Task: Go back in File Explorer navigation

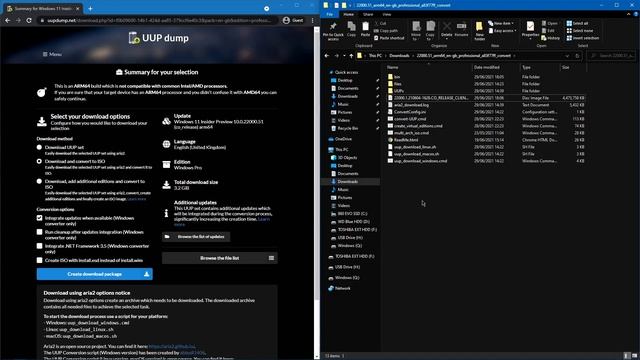Action: [327, 56]
